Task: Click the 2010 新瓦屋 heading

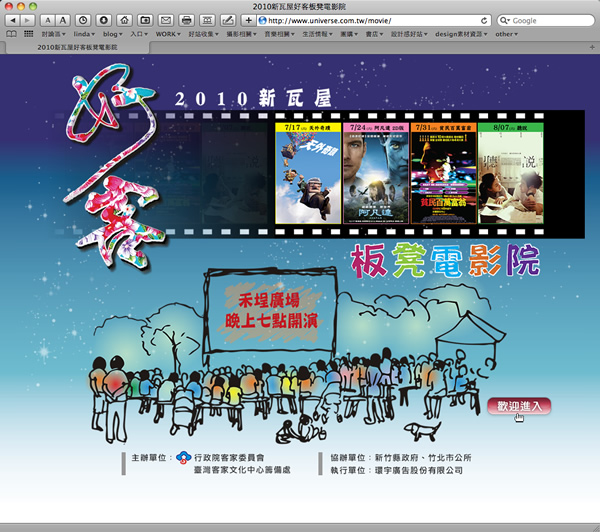Action: [x=253, y=98]
